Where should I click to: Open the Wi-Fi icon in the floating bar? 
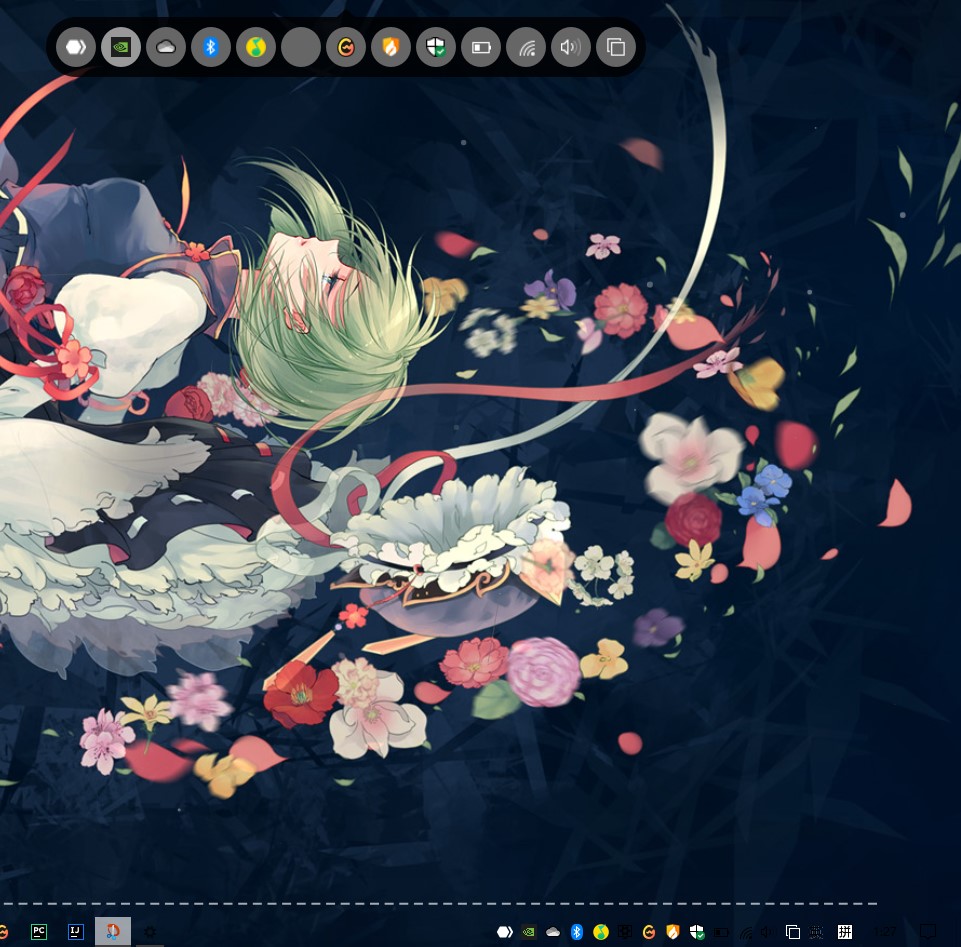(526, 47)
